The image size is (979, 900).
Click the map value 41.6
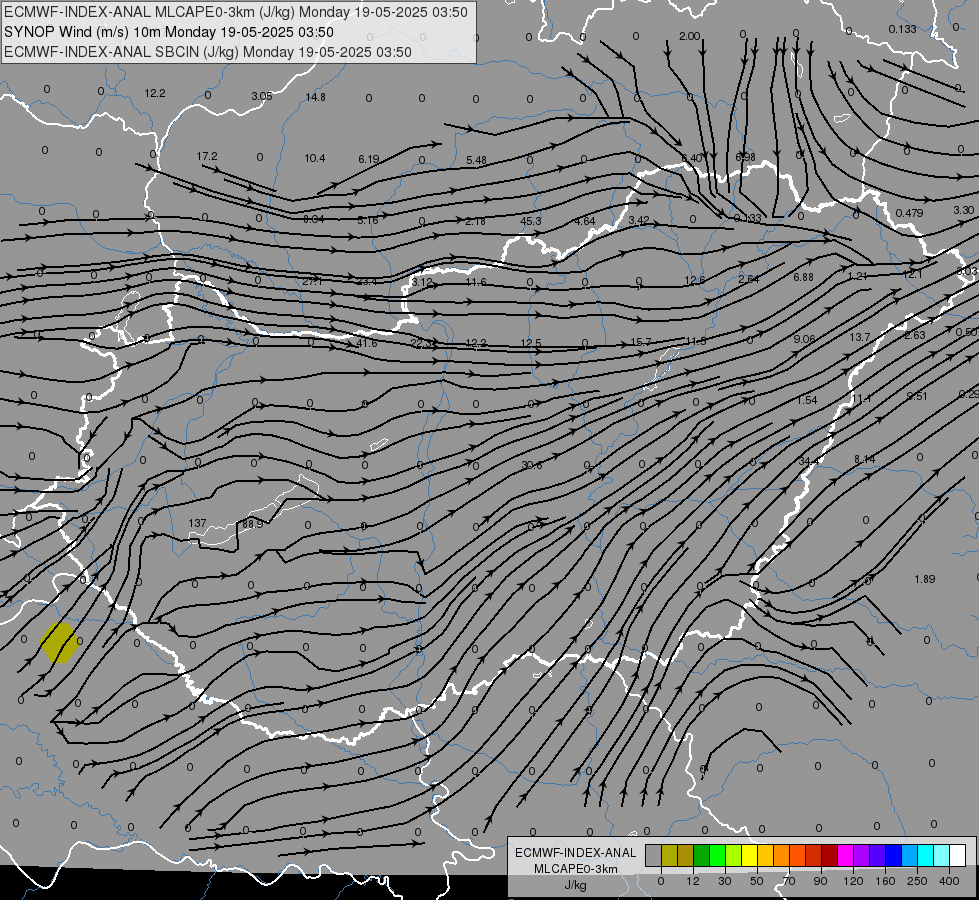[367, 343]
